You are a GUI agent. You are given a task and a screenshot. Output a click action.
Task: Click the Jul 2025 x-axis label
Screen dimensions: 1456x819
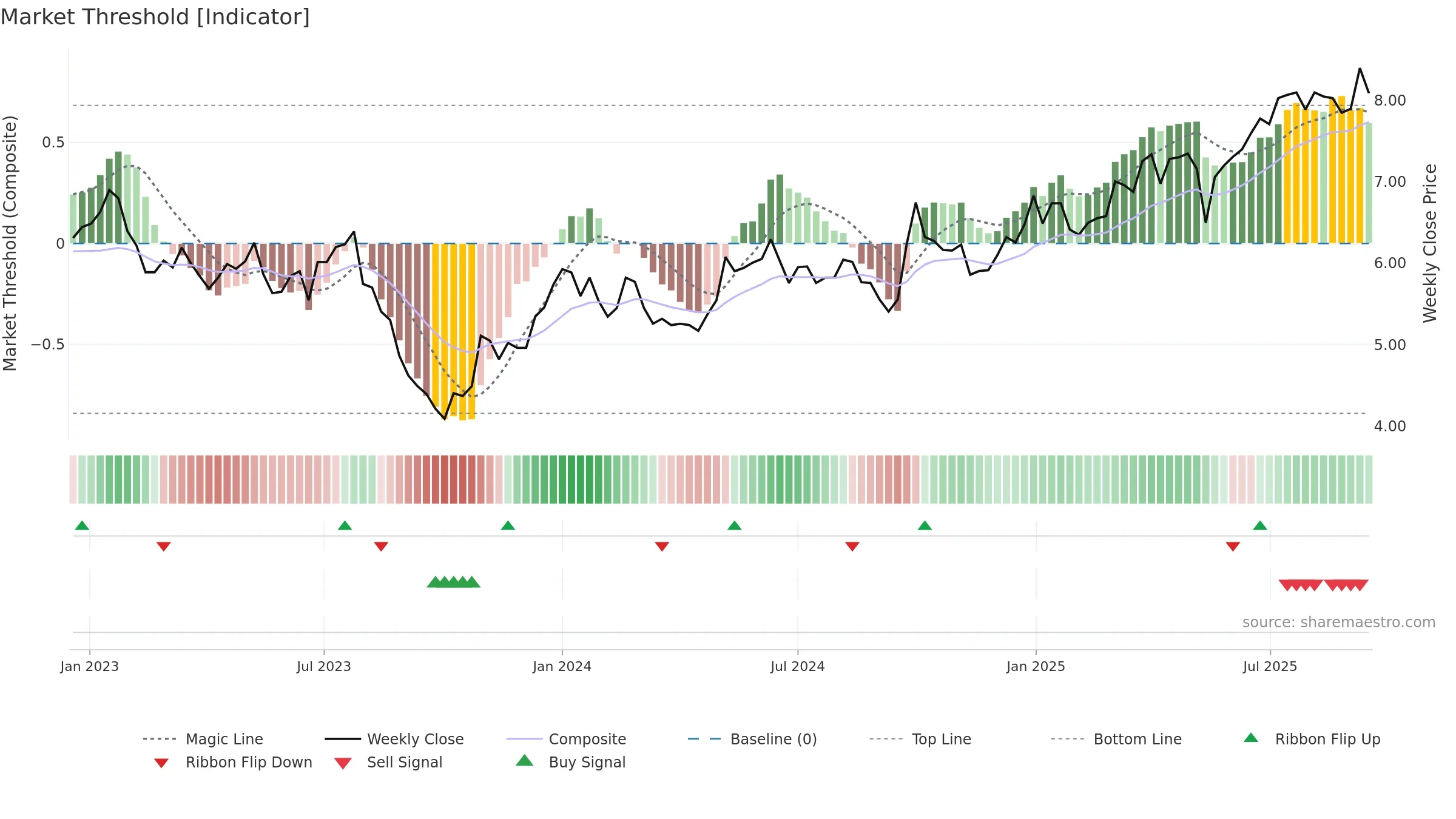pos(1270,666)
